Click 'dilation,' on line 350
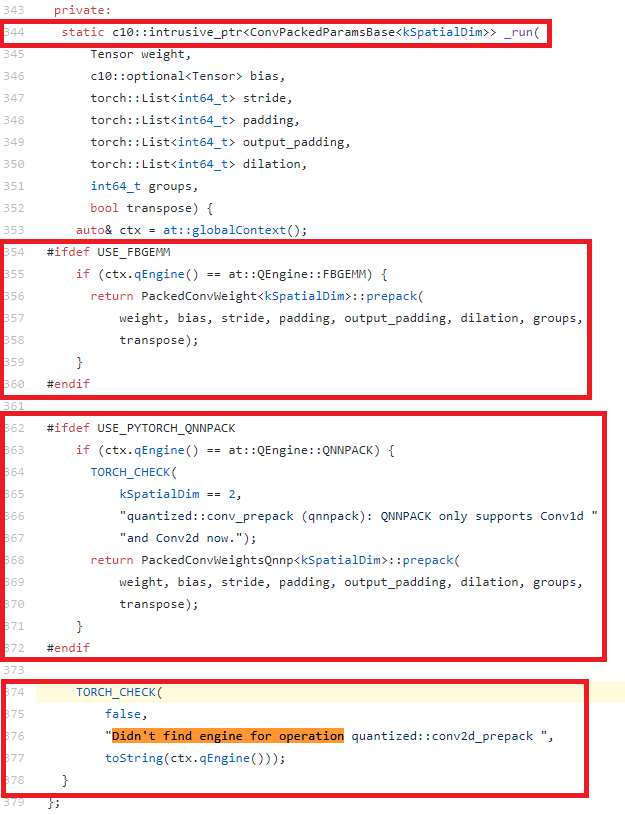625x815 pixels. tap(275, 164)
